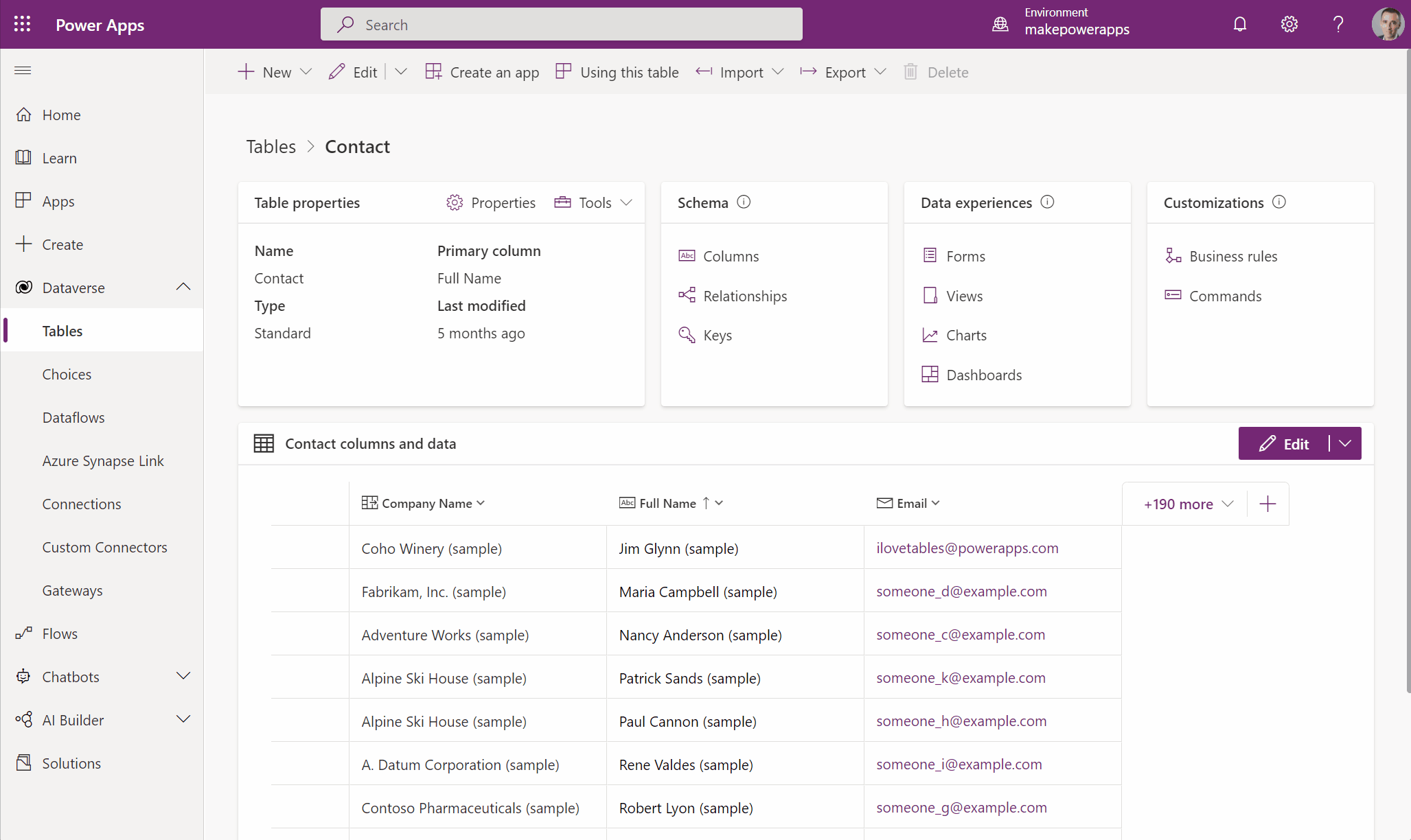Screen dimensions: 1411x840
Task: Go to Tables in the breadcrumb
Action: point(271,146)
